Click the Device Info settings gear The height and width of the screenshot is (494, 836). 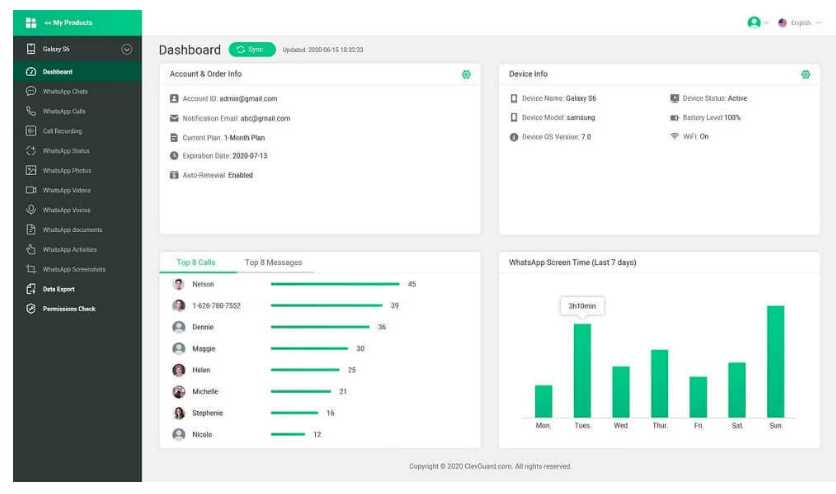click(x=805, y=74)
